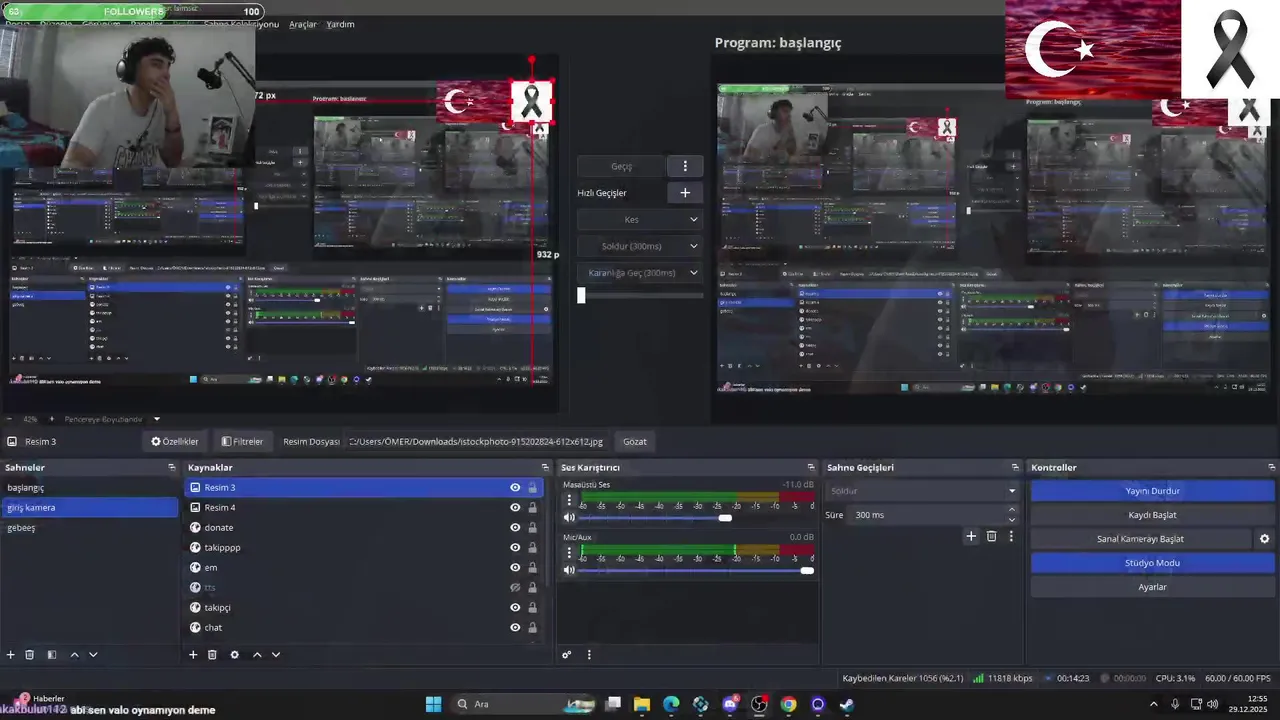The height and width of the screenshot is (720, 1280).
Task: Add a new scene with the plus icon
Action: 11,655
